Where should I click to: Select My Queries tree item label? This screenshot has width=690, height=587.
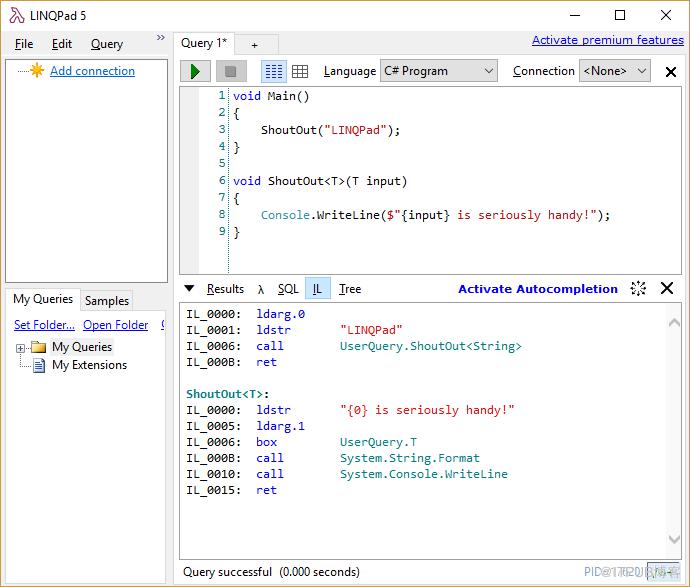pos(82,347)
